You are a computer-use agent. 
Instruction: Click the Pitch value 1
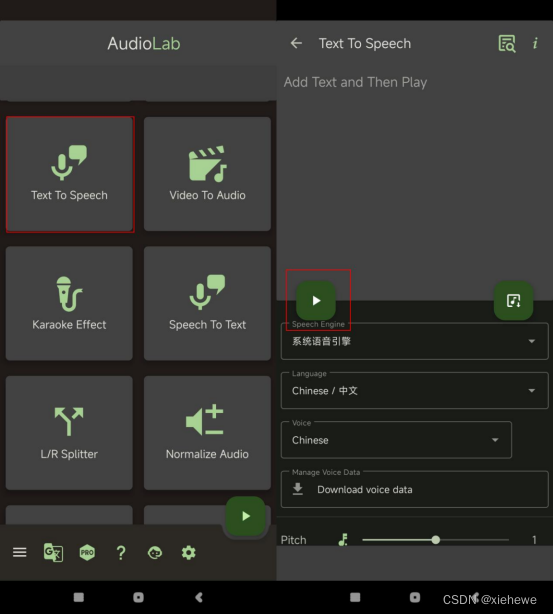coord(534,540)
